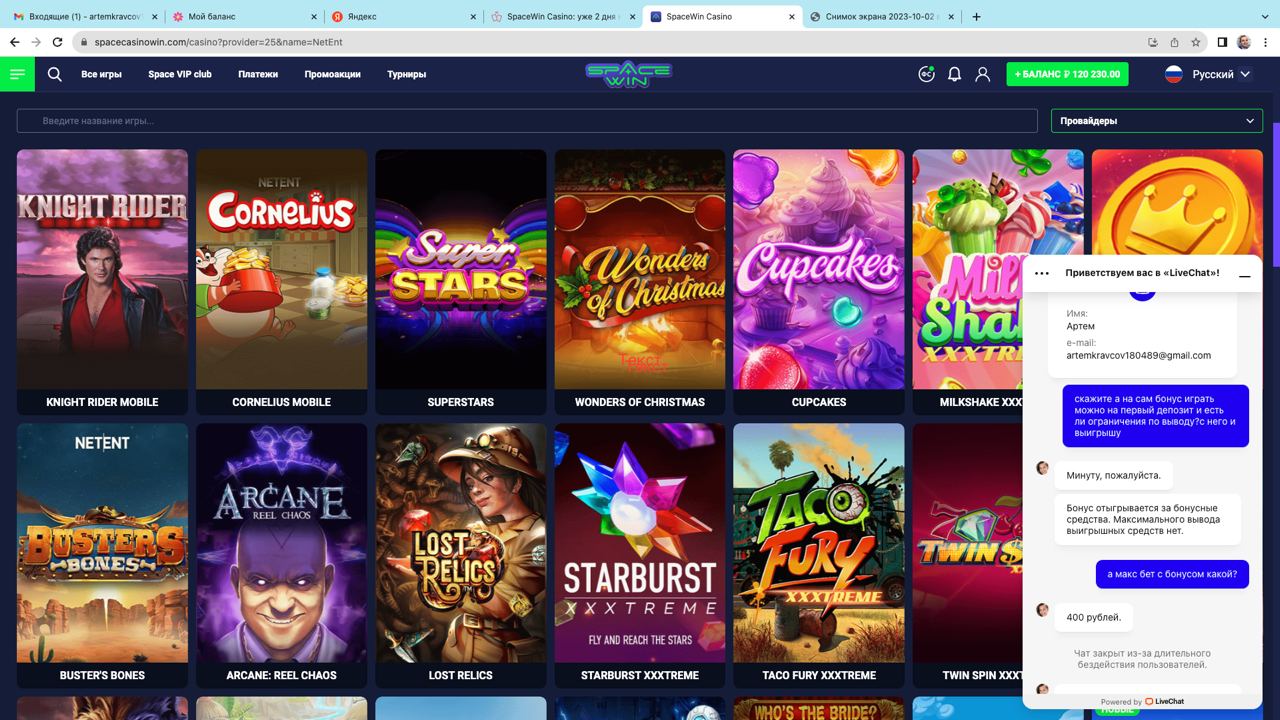The image size is (1280, 720).
Task: Click chat message "400 рублей."
Action: click(1094, 617)
